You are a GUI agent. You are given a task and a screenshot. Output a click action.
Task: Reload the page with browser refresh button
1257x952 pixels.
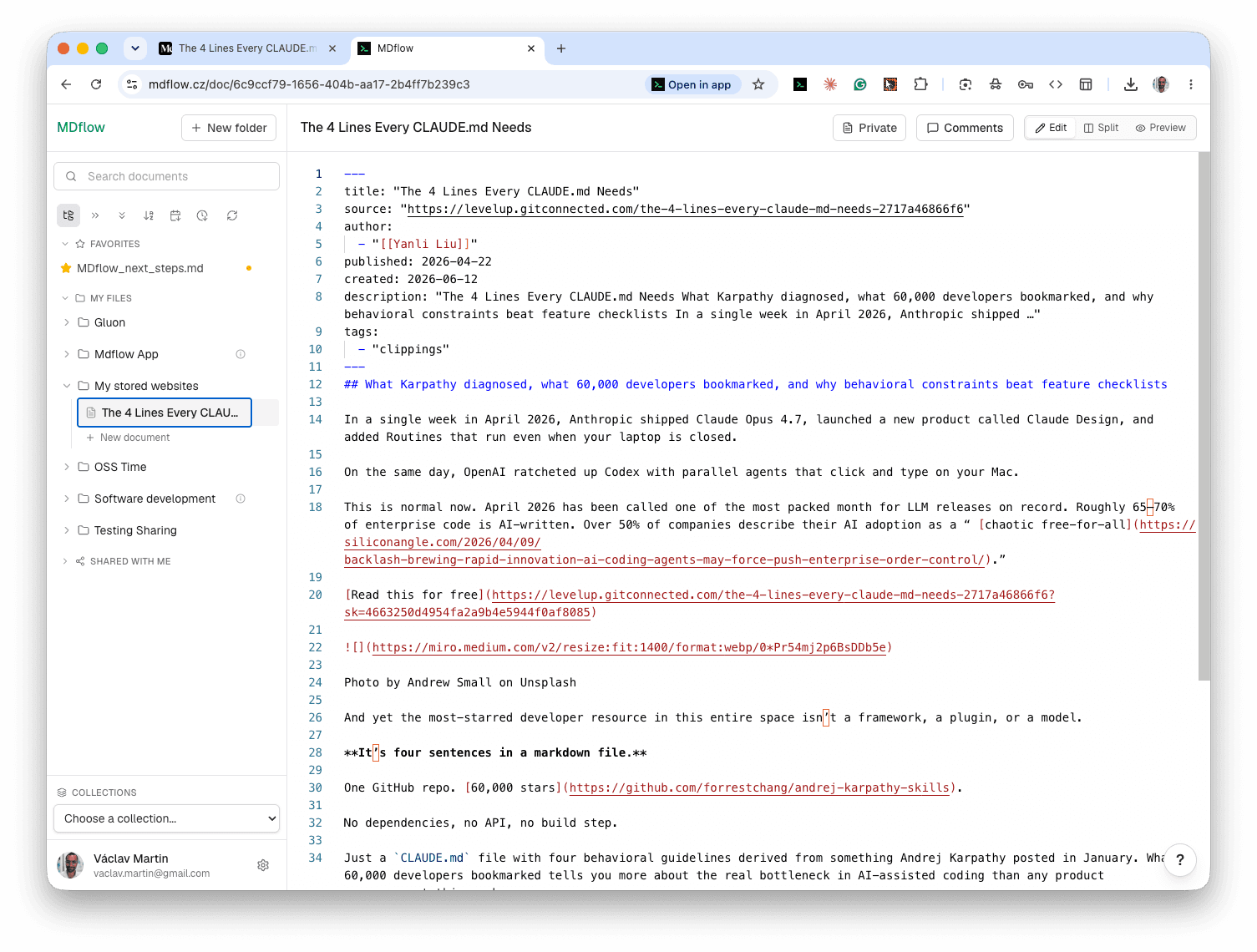[96, 84]
